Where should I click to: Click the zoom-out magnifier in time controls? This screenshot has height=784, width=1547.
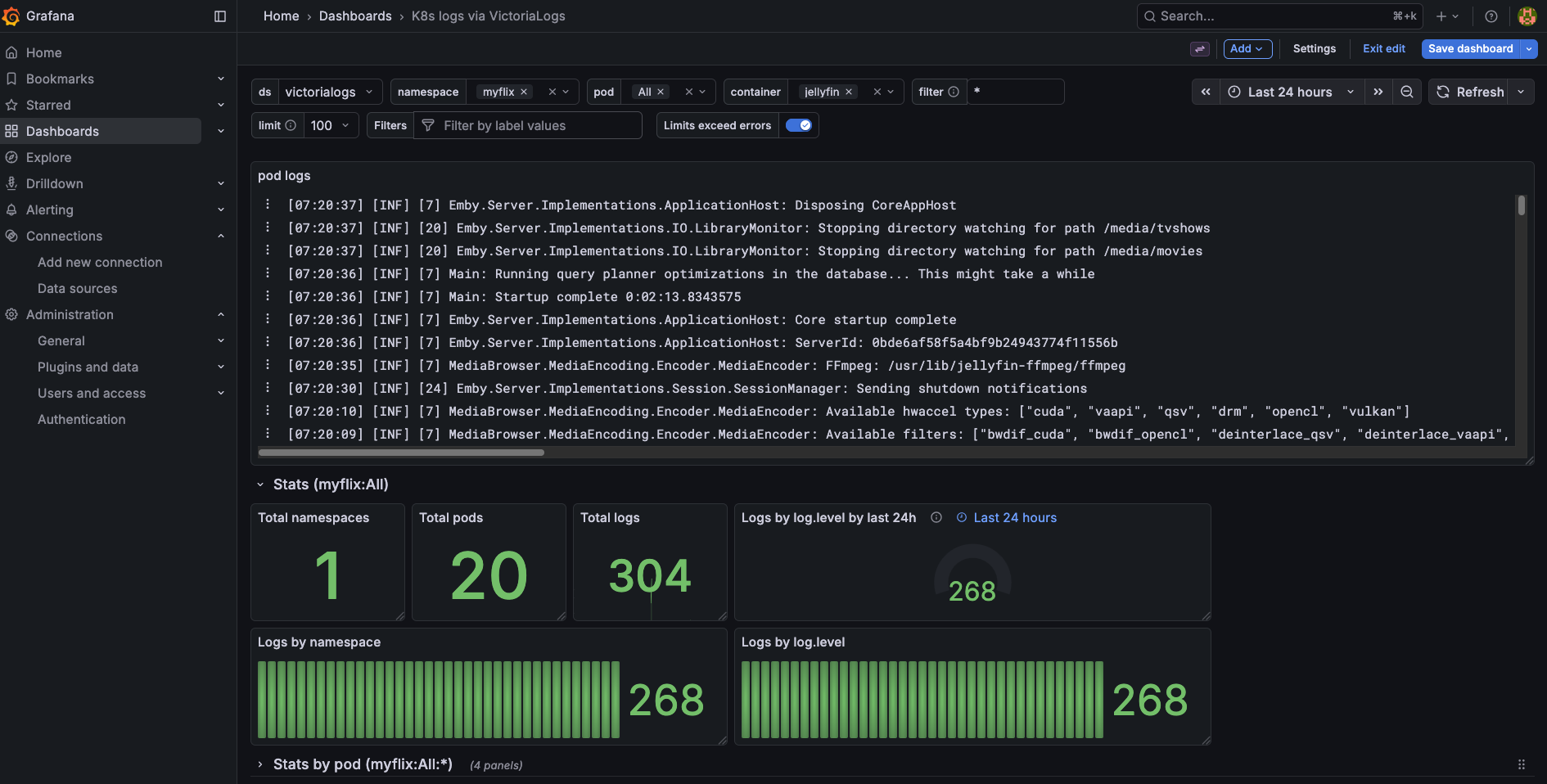[1407, 92]
